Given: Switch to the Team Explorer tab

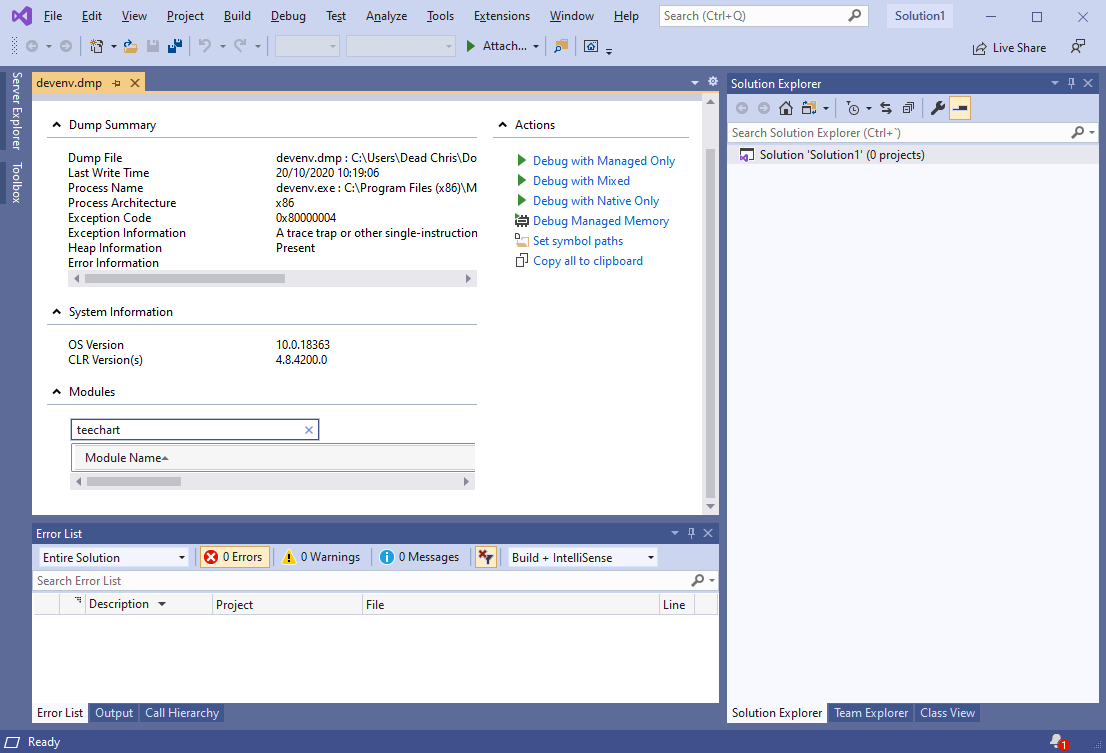Looking at the screenshot, I should click(871, 713).
